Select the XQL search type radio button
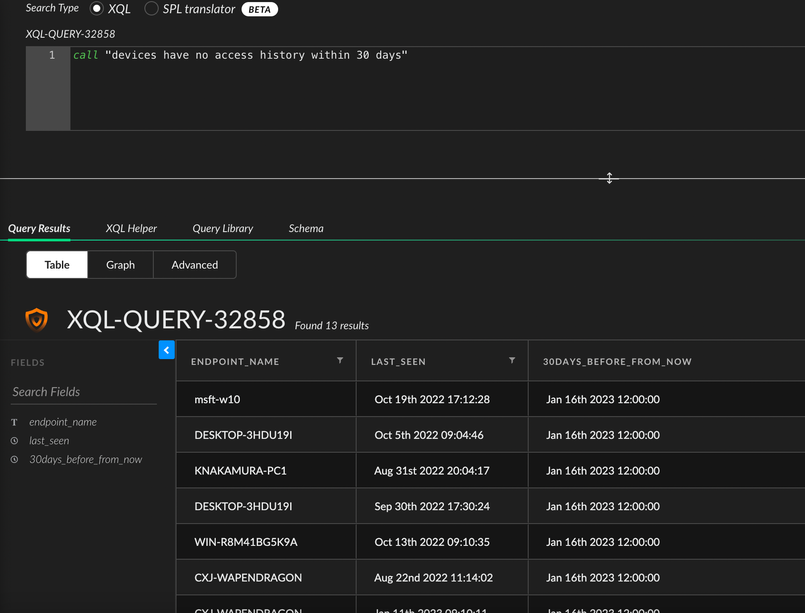The width and height of the screenshot is (805, 613). click(x=97, y=9)
